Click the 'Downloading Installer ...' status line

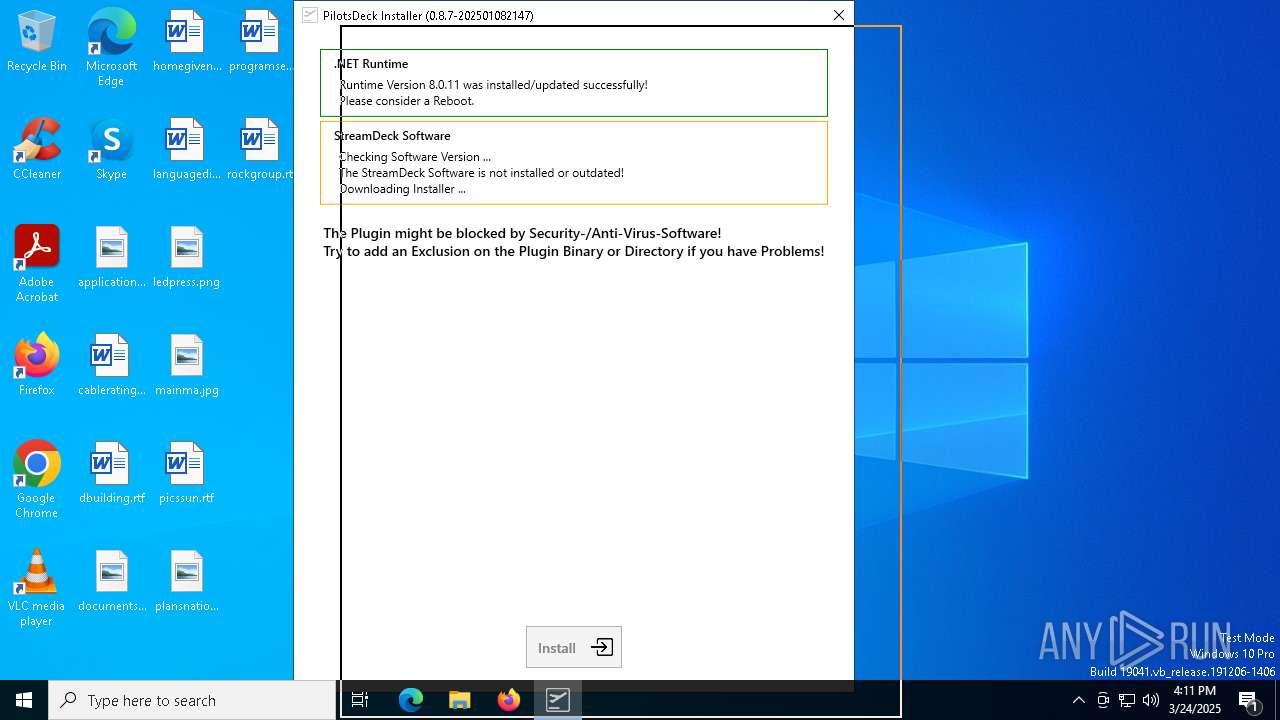click(402, 189)
